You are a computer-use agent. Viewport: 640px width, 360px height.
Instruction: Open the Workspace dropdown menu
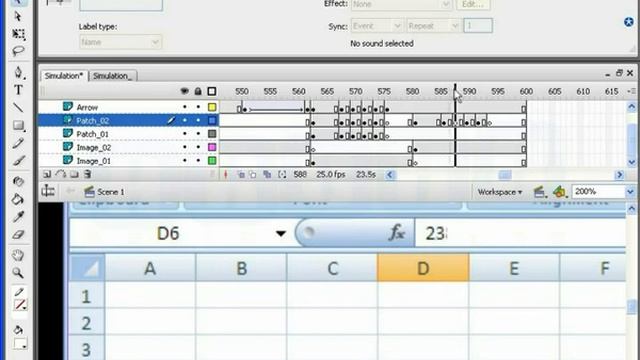pos(500,191)
